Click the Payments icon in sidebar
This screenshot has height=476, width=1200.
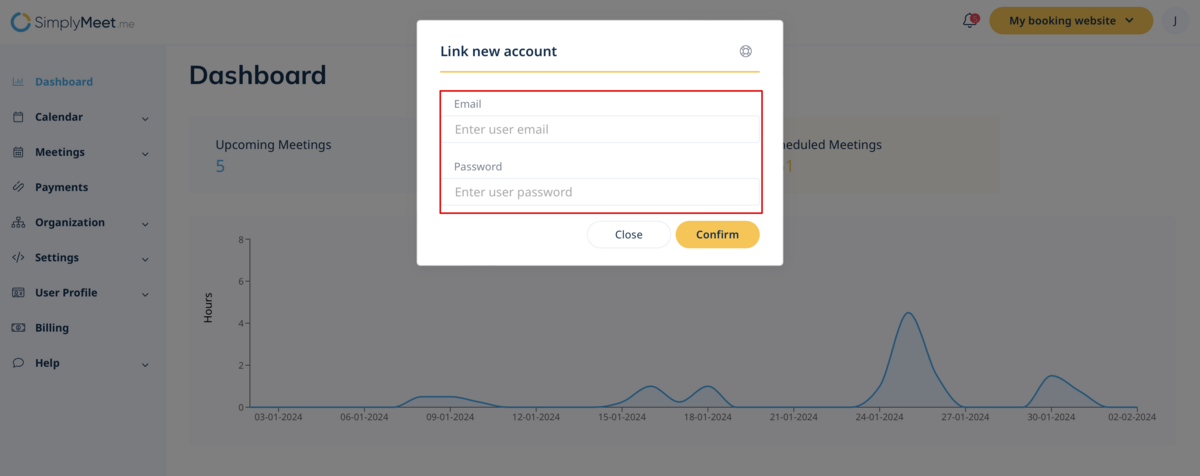18,187
